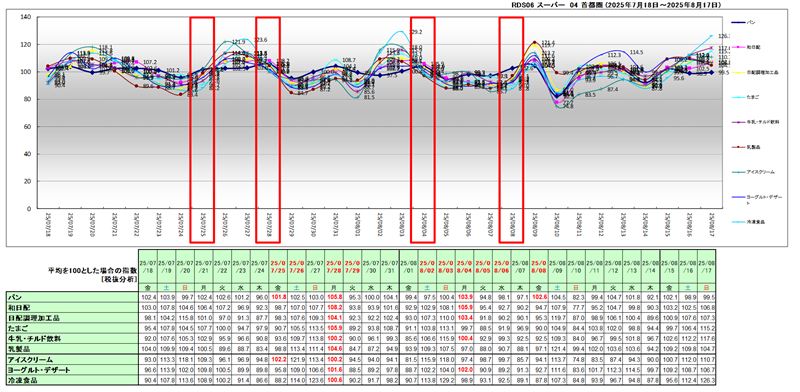Click the 土 weekday cell under 25/07/19
Image resolution: width=800 pixels, height=392 pixels.
pos(166,287)
